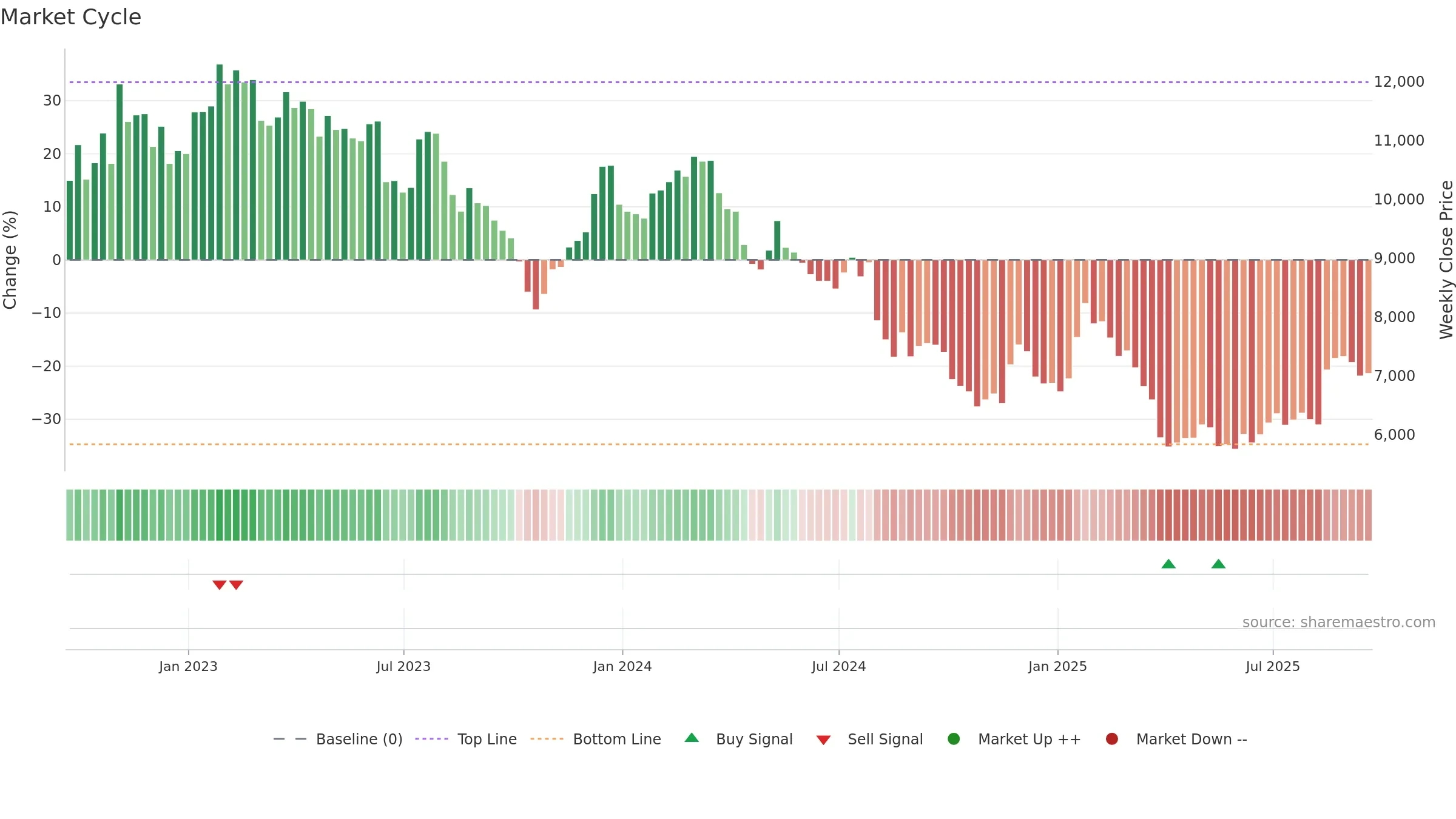Click the 9,000 price axis label
Viewport: 1456px width, 819px height.
pos(1395,258)
